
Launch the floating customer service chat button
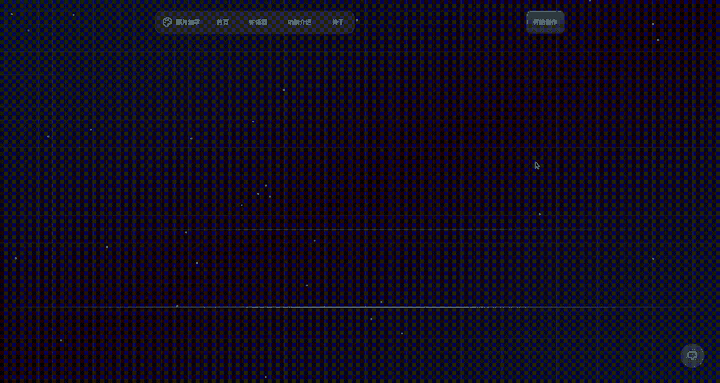692,355
